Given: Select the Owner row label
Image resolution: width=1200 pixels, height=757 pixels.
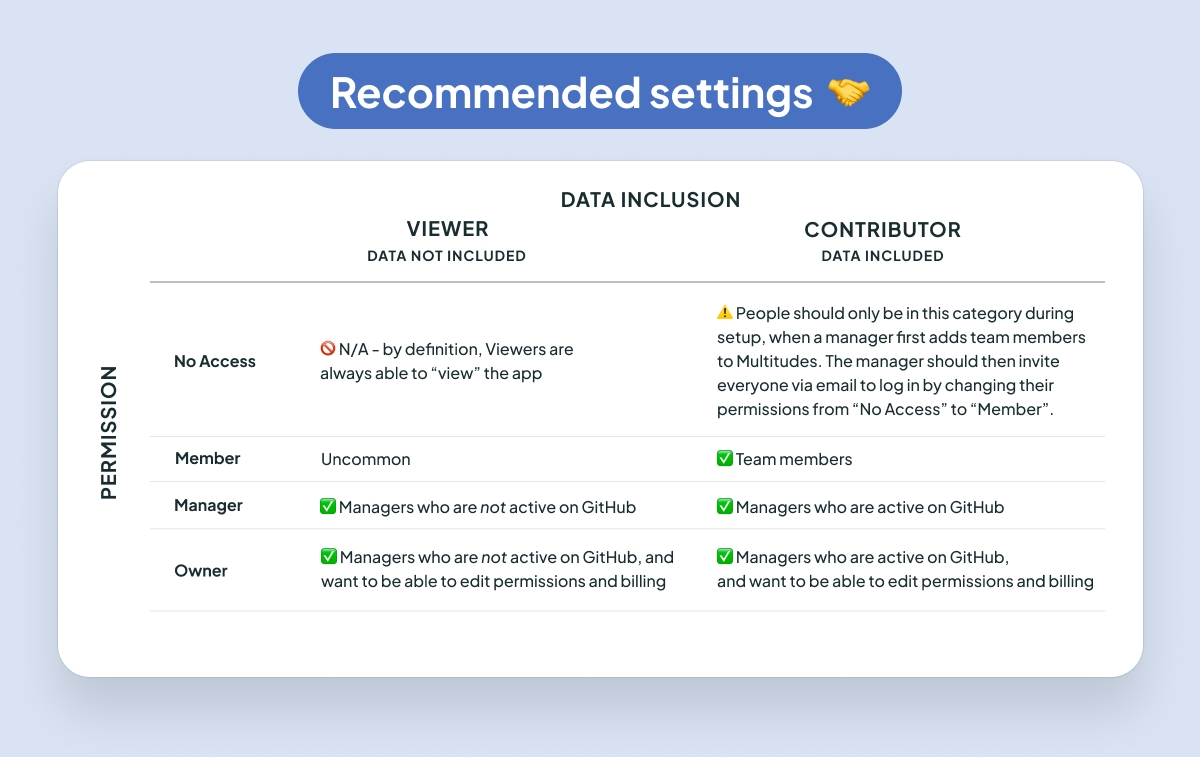Looking at the screenshot, I should pos(201,570).
